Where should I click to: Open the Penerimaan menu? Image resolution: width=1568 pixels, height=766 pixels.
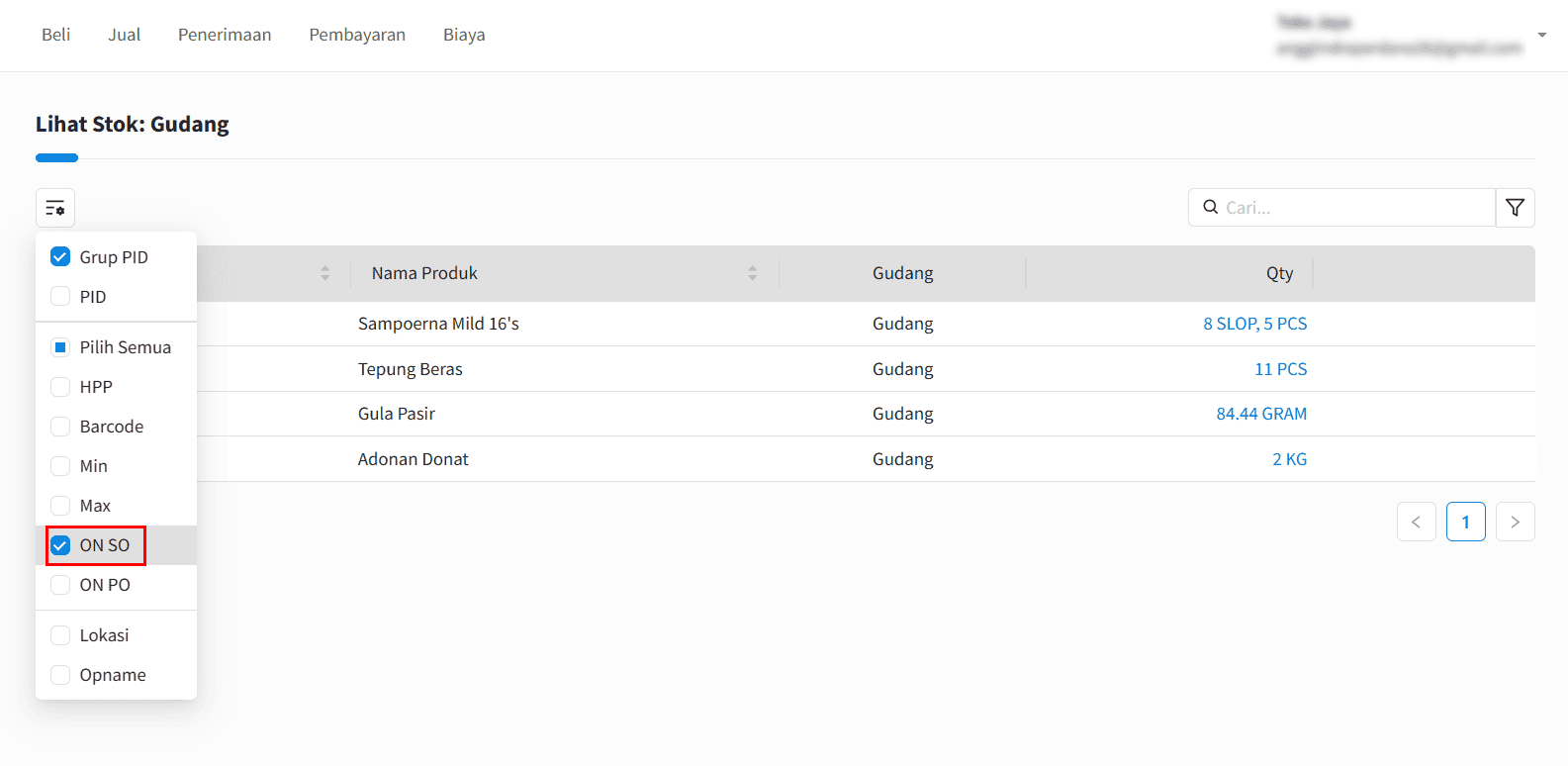[x=225, y=35]
